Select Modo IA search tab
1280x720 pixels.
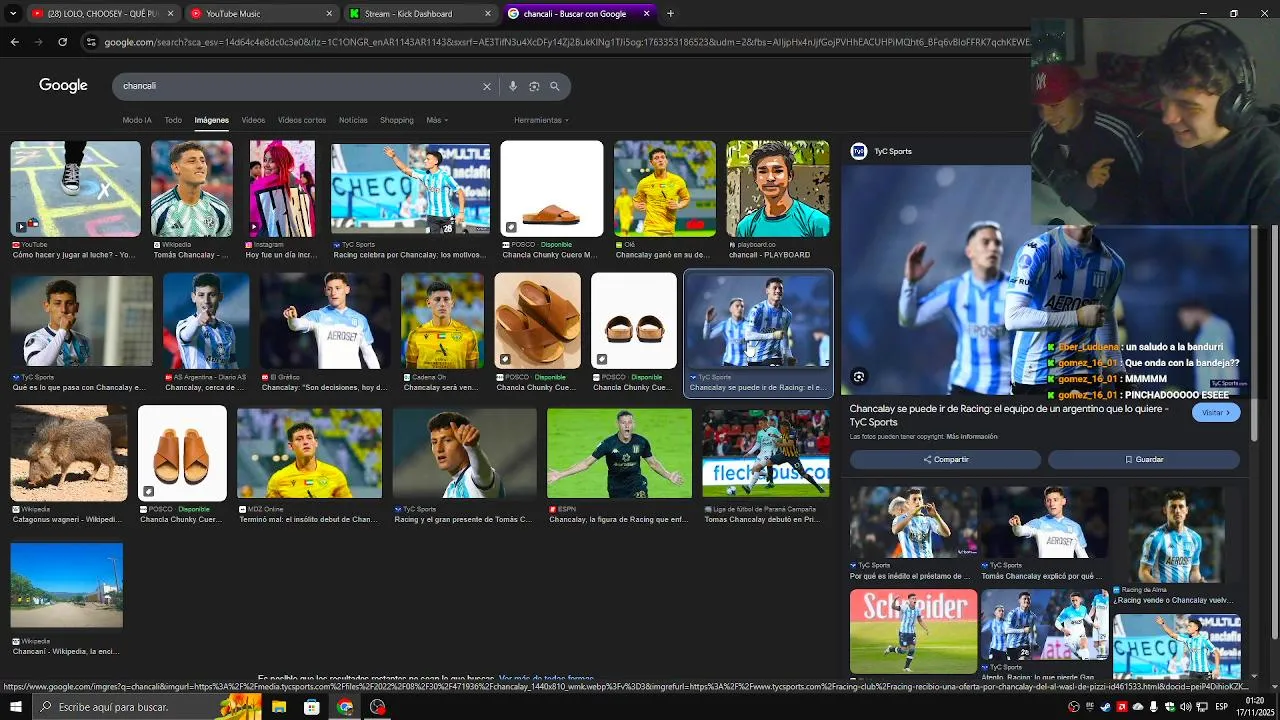click(137, 120)
